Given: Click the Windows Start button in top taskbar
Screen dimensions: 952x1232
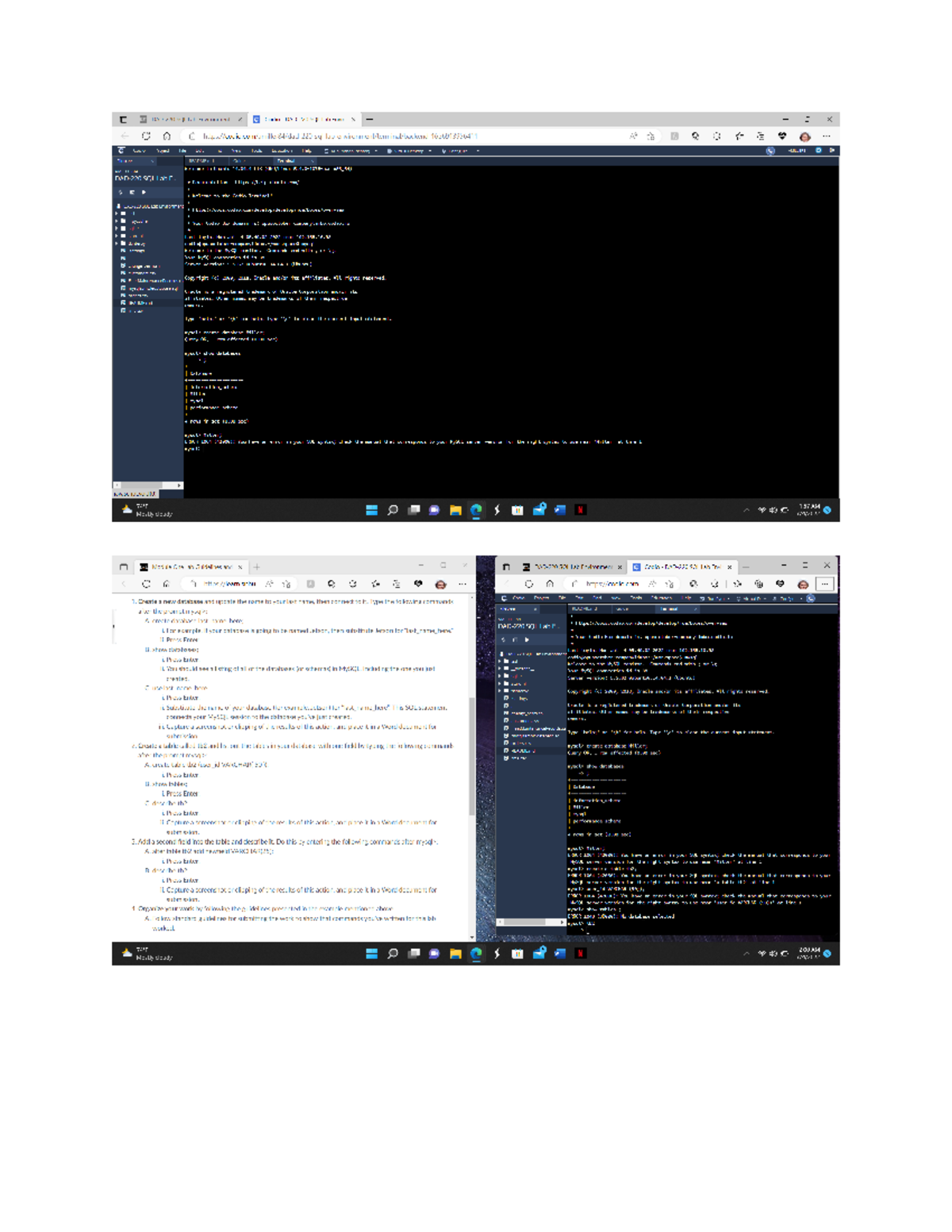Looking at the screenshot, I should pyautogui.click(x=371, y=510).
